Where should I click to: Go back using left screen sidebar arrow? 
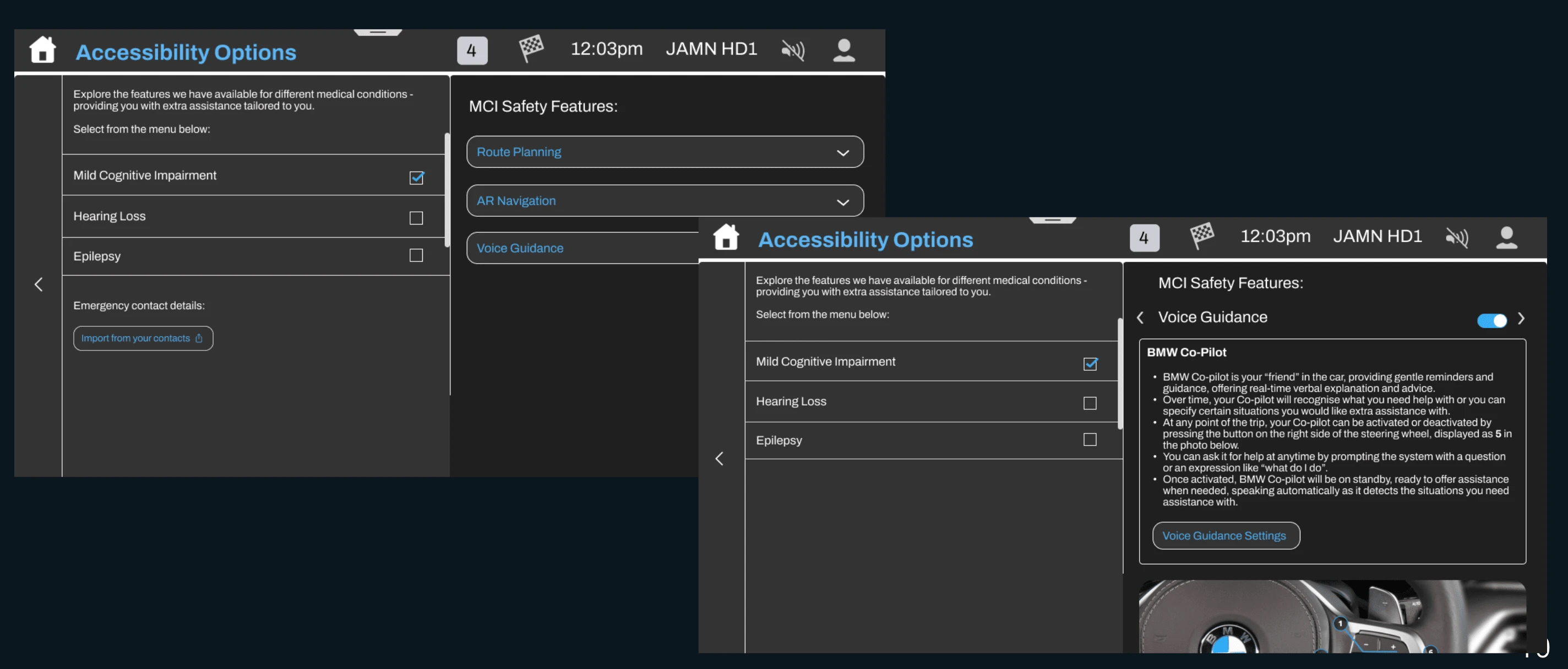39,284
